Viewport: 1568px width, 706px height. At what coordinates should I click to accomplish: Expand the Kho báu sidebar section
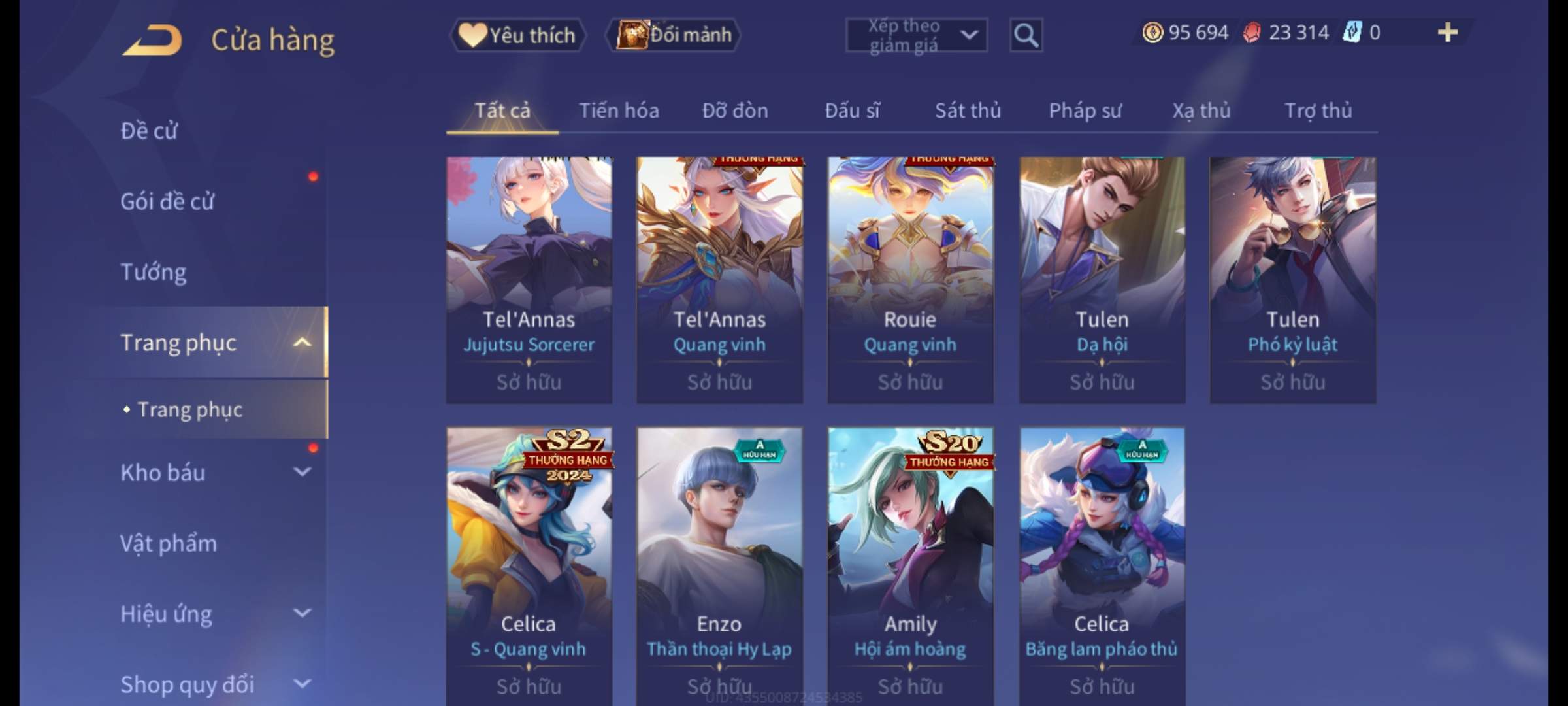pyautogui.click(x=302, y=472)
